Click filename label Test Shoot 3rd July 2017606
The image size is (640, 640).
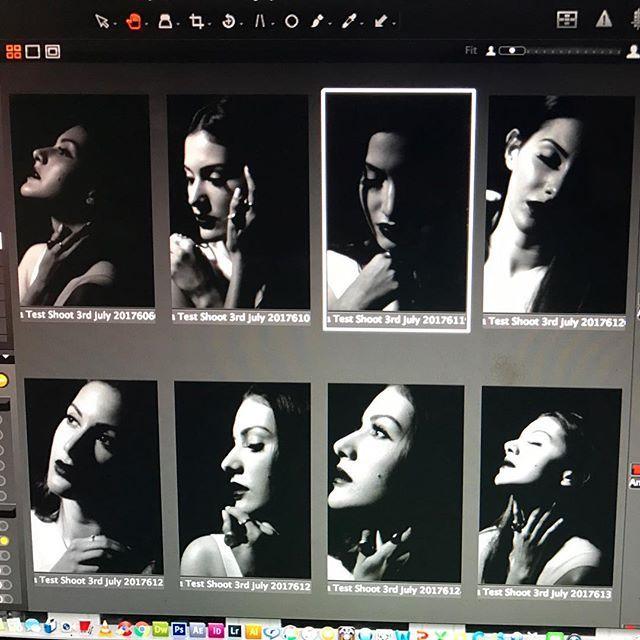[x=88, y=316]
